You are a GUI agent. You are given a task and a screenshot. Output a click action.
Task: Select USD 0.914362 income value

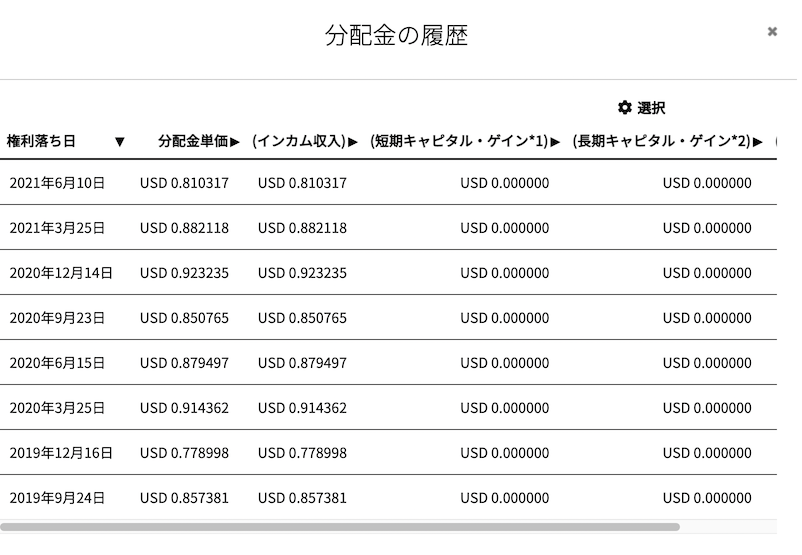[x=302, y=408]
